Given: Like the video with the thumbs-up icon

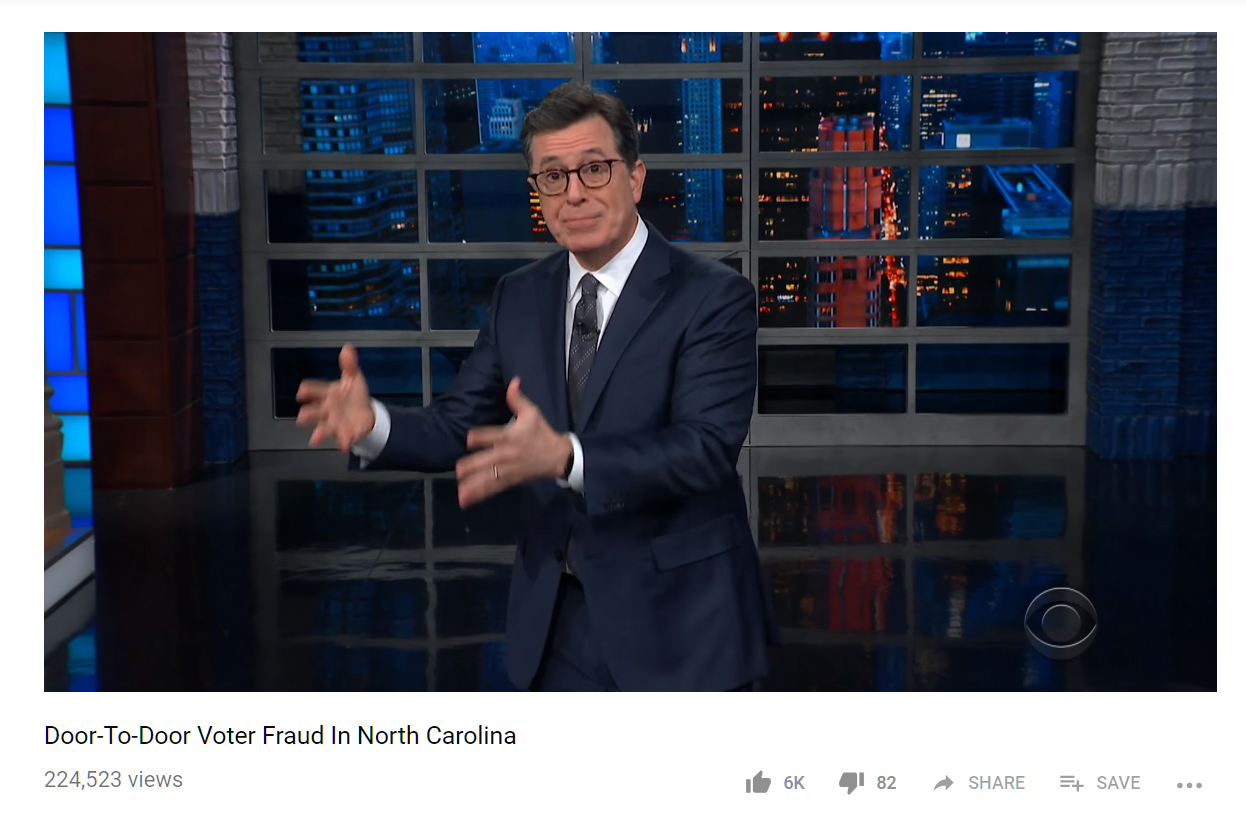Looking at the screenshot, I should pyautogui.click(x=758, y=782).
